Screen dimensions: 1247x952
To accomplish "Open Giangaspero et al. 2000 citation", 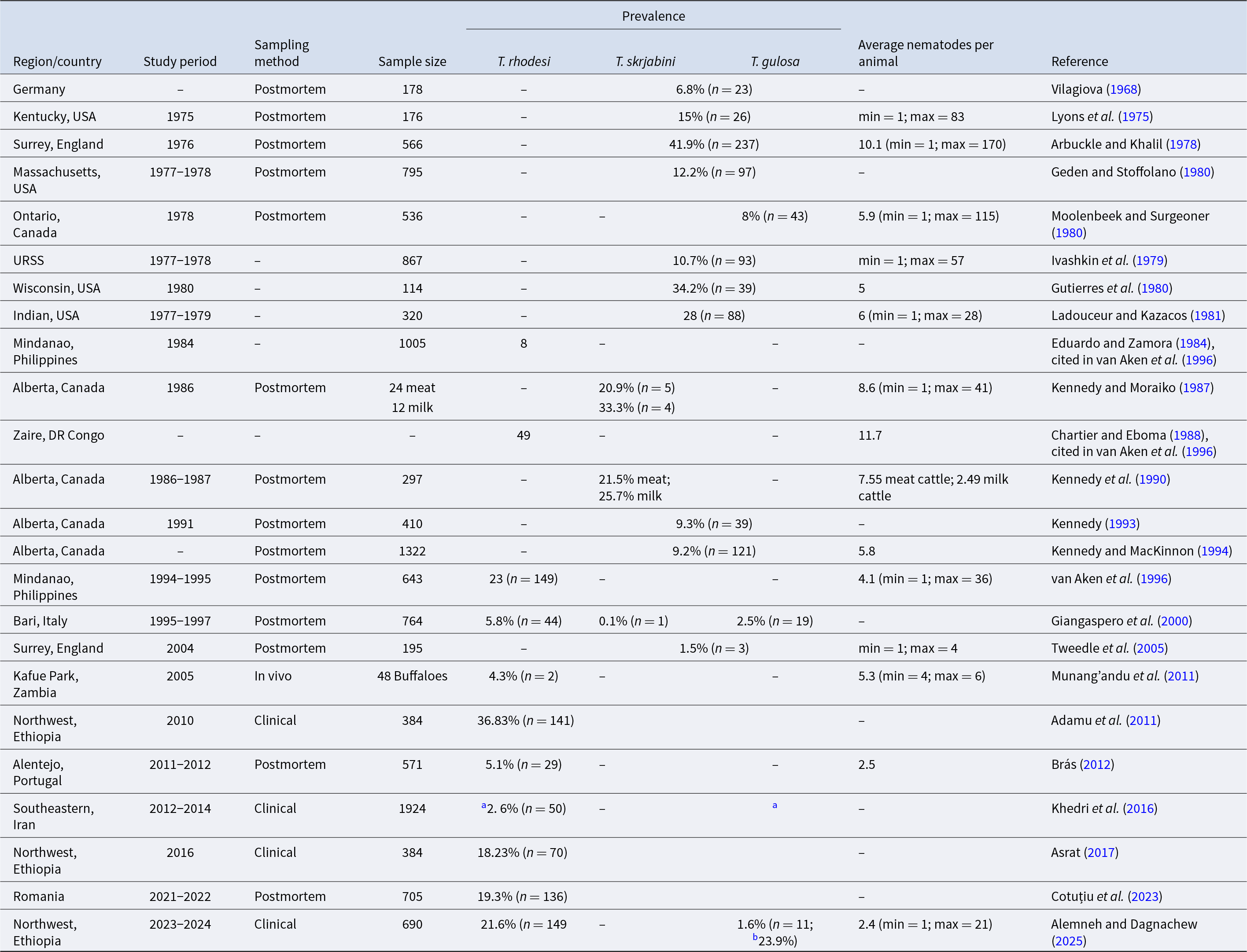I will pyautogui.click(x=1174, y=621).
